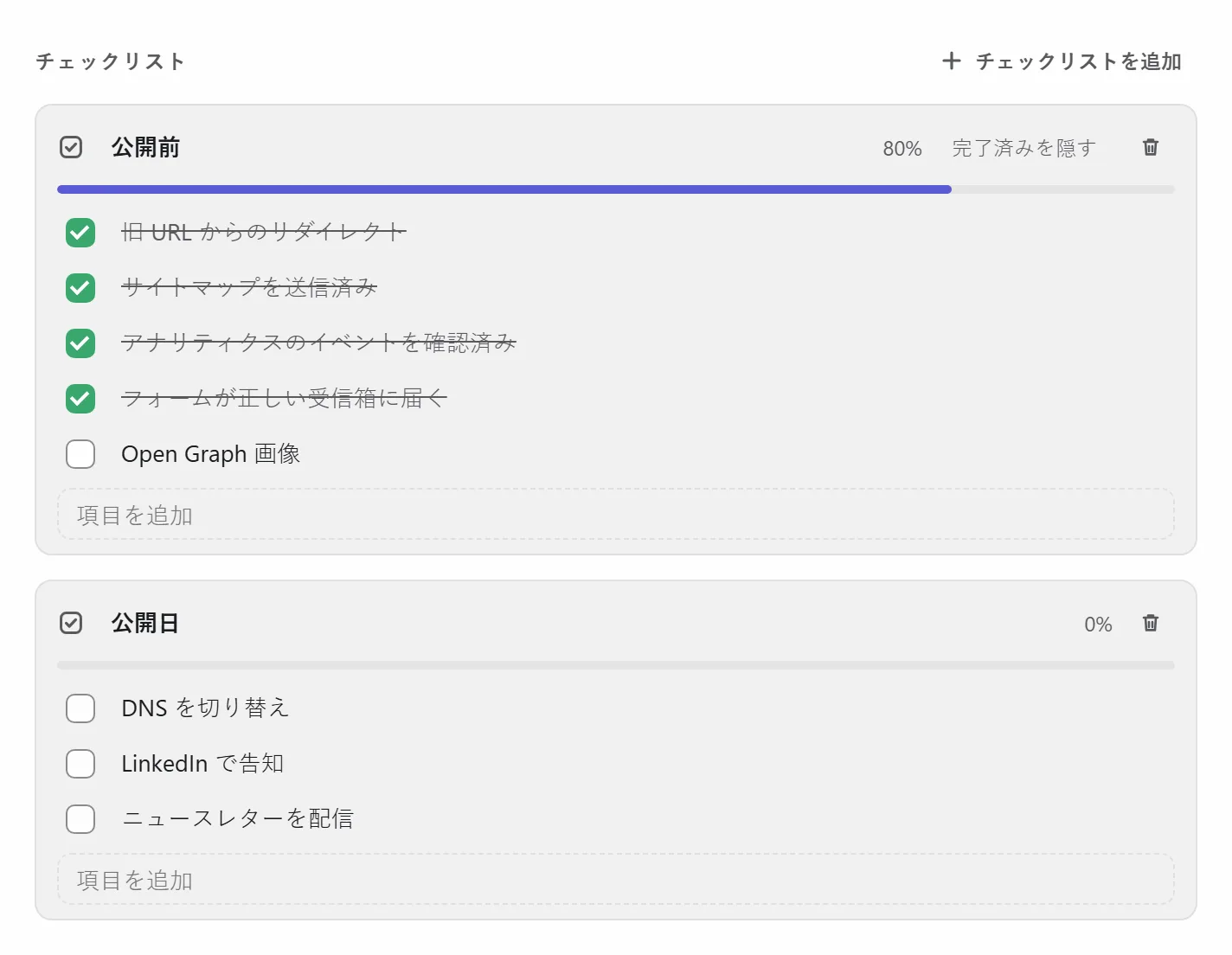The width and height of the screenshot is (1232, 955).
Task: Click the plus icon for チェックリストを追加
Action: [x=951, y=61]
